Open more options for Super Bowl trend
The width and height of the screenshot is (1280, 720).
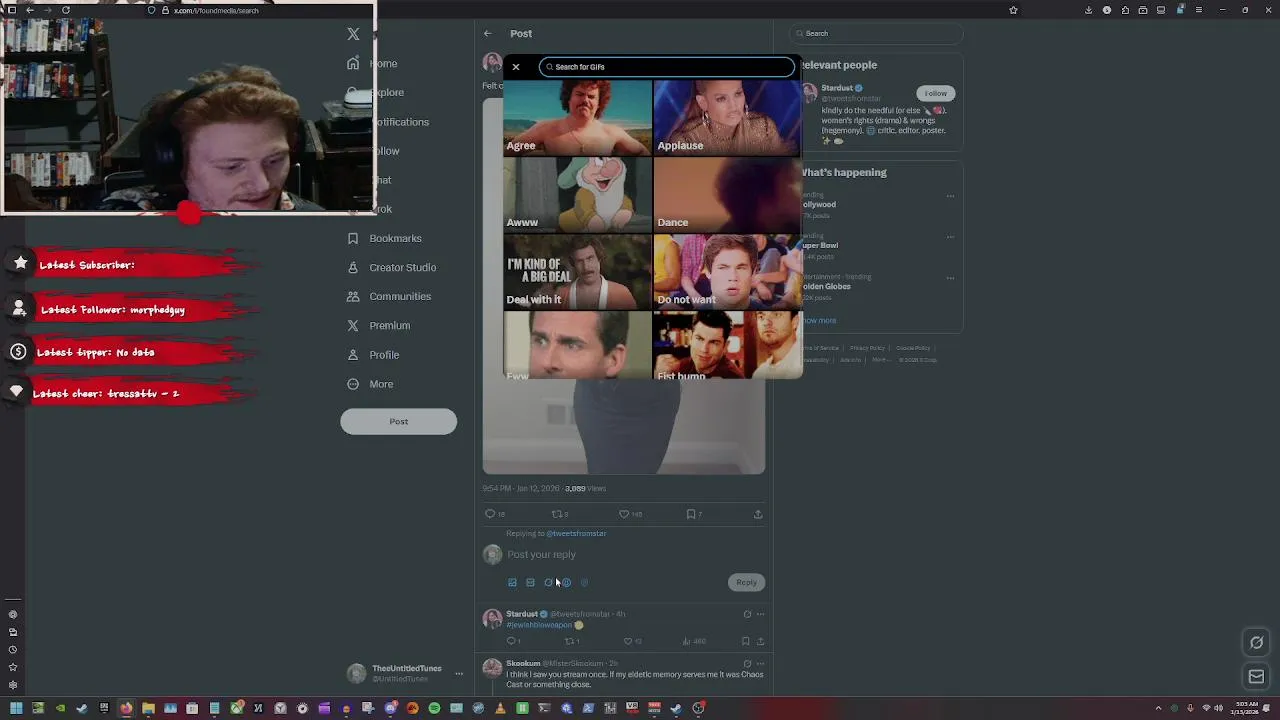point(950,237)
